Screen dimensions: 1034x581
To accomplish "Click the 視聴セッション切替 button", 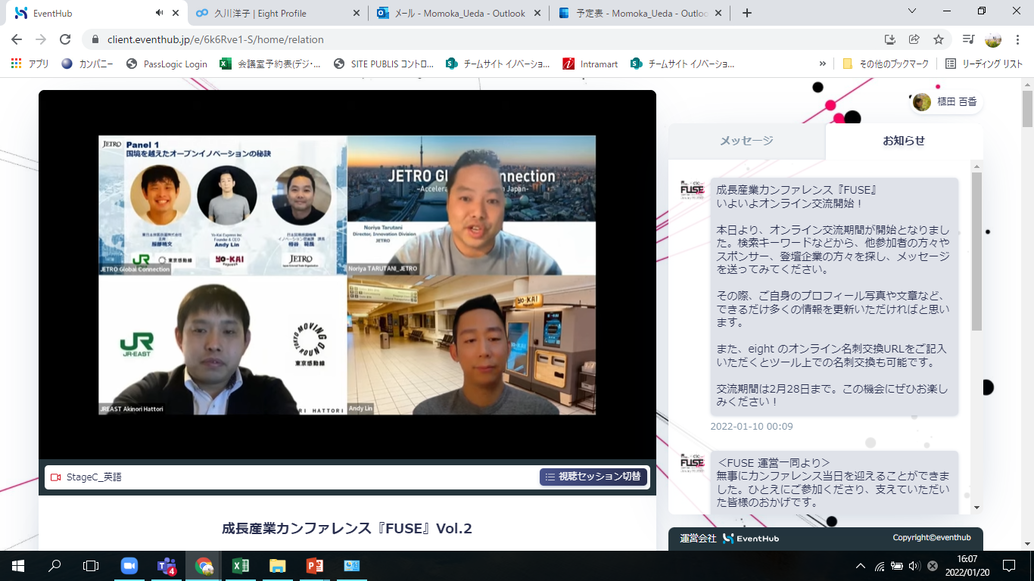I will click(x=593, y=476).
